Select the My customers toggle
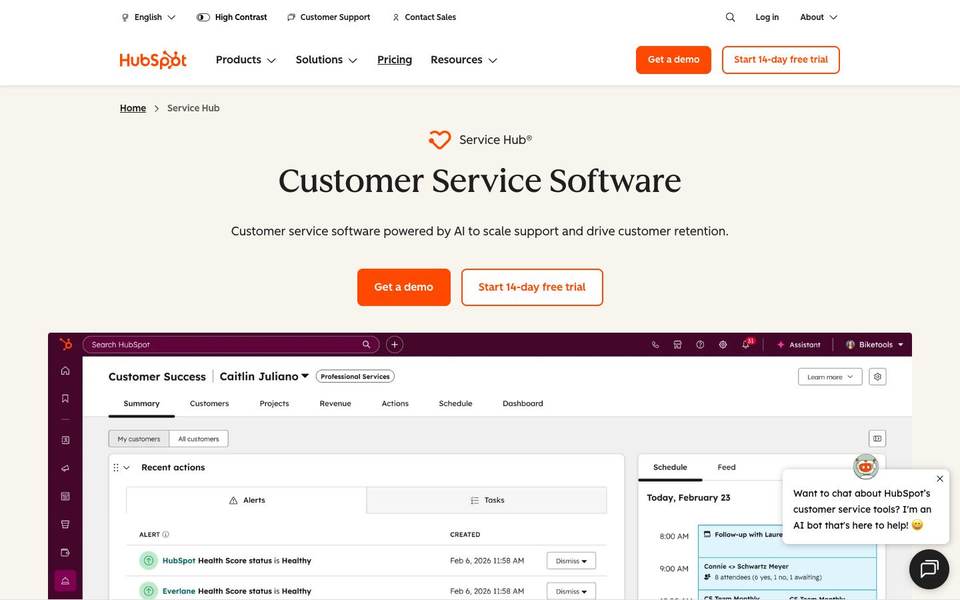 pos(139,439)
